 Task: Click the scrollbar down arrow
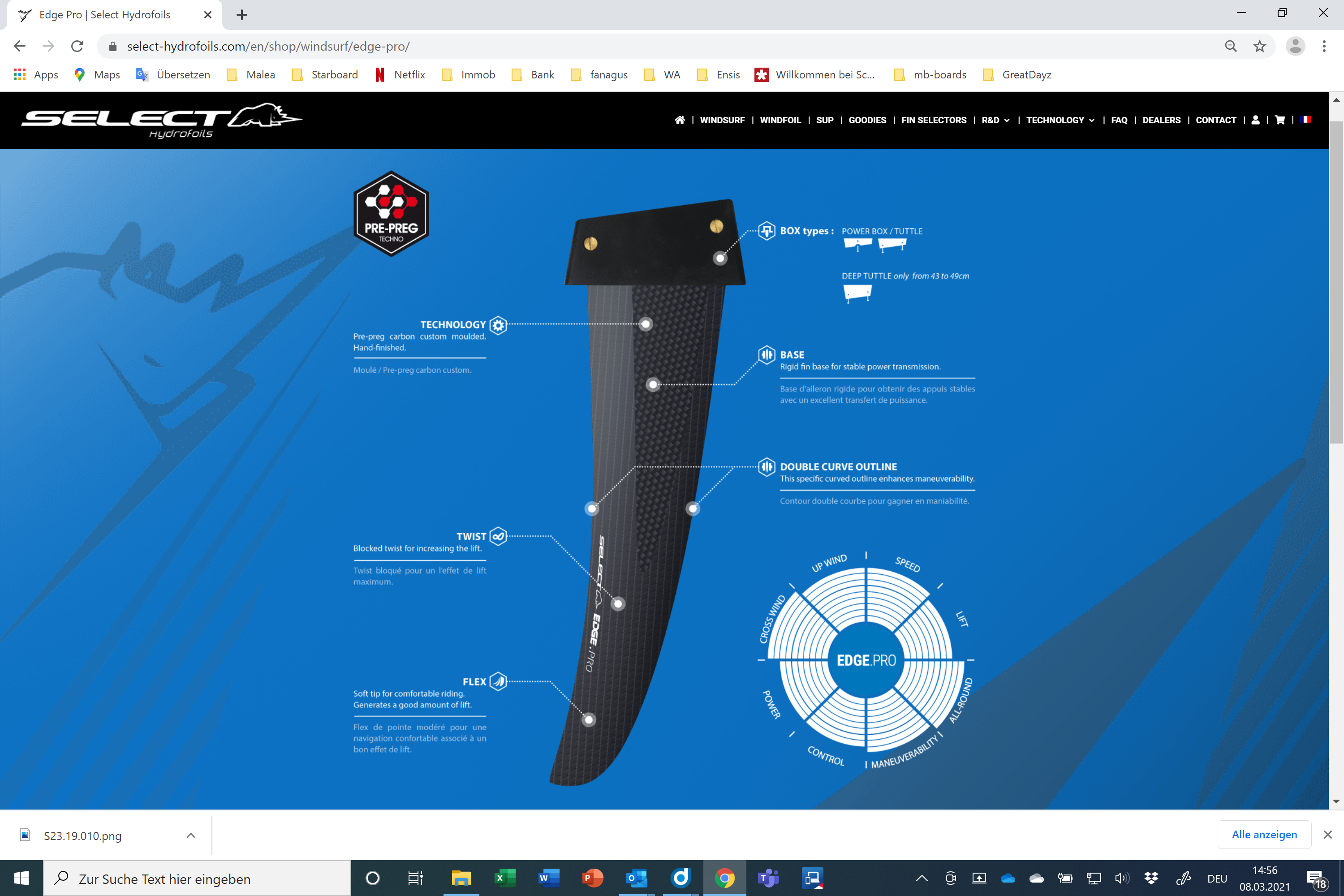(x=1336, y=801)
